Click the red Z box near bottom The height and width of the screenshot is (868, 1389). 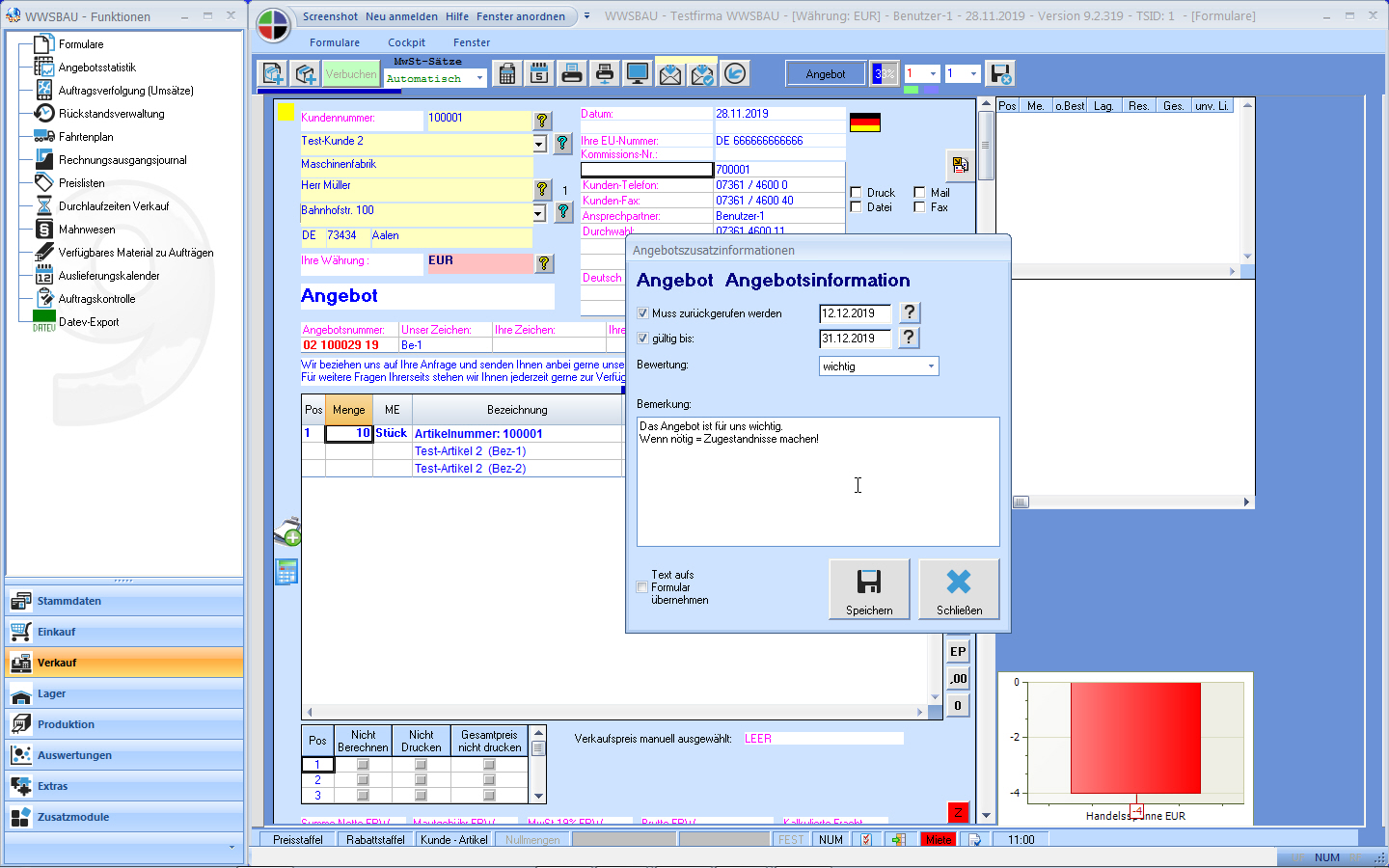click(958, 812)
